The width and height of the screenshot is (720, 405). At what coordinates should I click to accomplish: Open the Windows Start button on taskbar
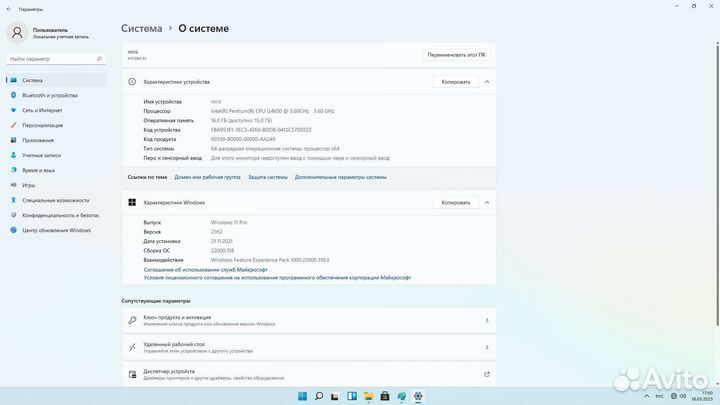click(x=302, y=396)
